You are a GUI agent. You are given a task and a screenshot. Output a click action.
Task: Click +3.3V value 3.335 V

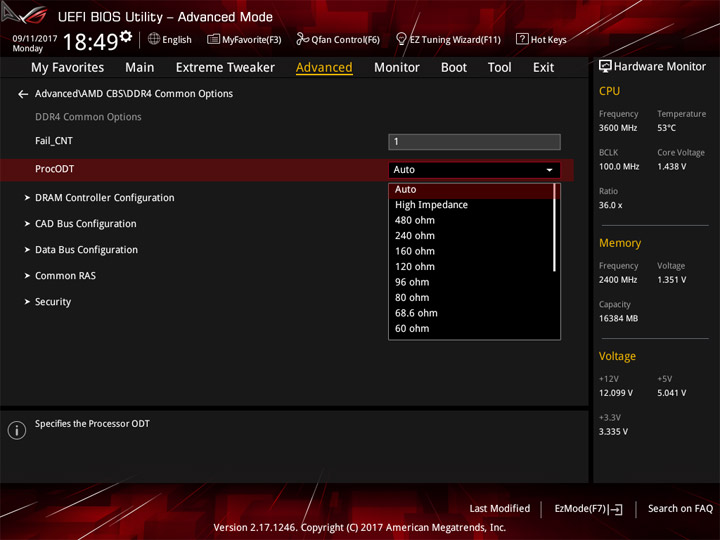click(x=613, y=432)
